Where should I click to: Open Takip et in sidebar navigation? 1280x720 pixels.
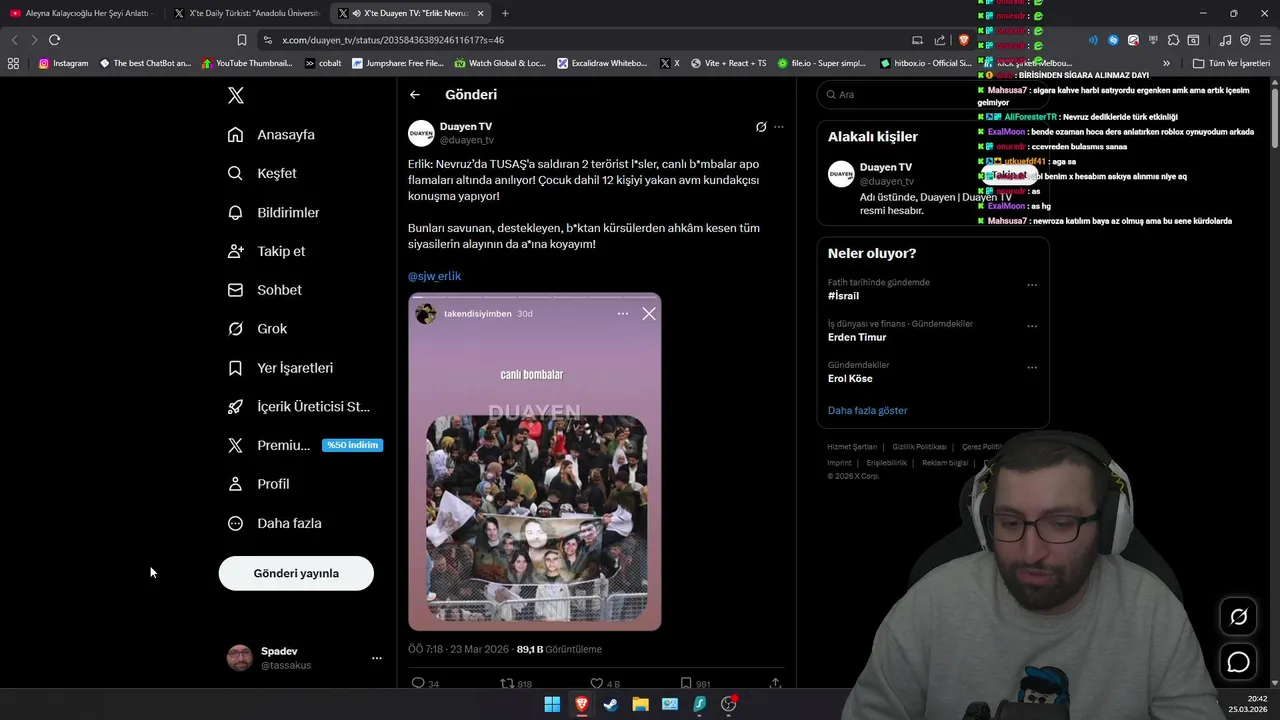[x=267, y=251]
